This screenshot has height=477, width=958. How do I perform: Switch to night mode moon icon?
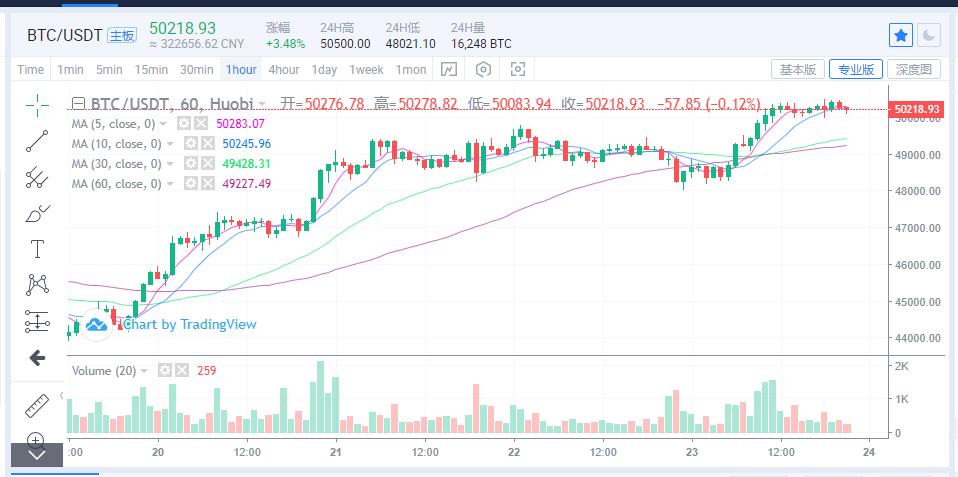pyautogui.click(x=929, y=35)
